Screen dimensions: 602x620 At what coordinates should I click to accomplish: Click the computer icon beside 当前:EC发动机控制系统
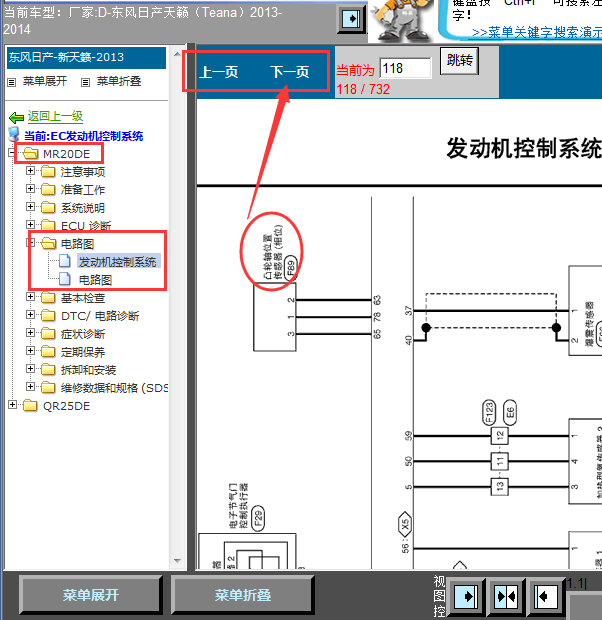click(x=14, y=134)
